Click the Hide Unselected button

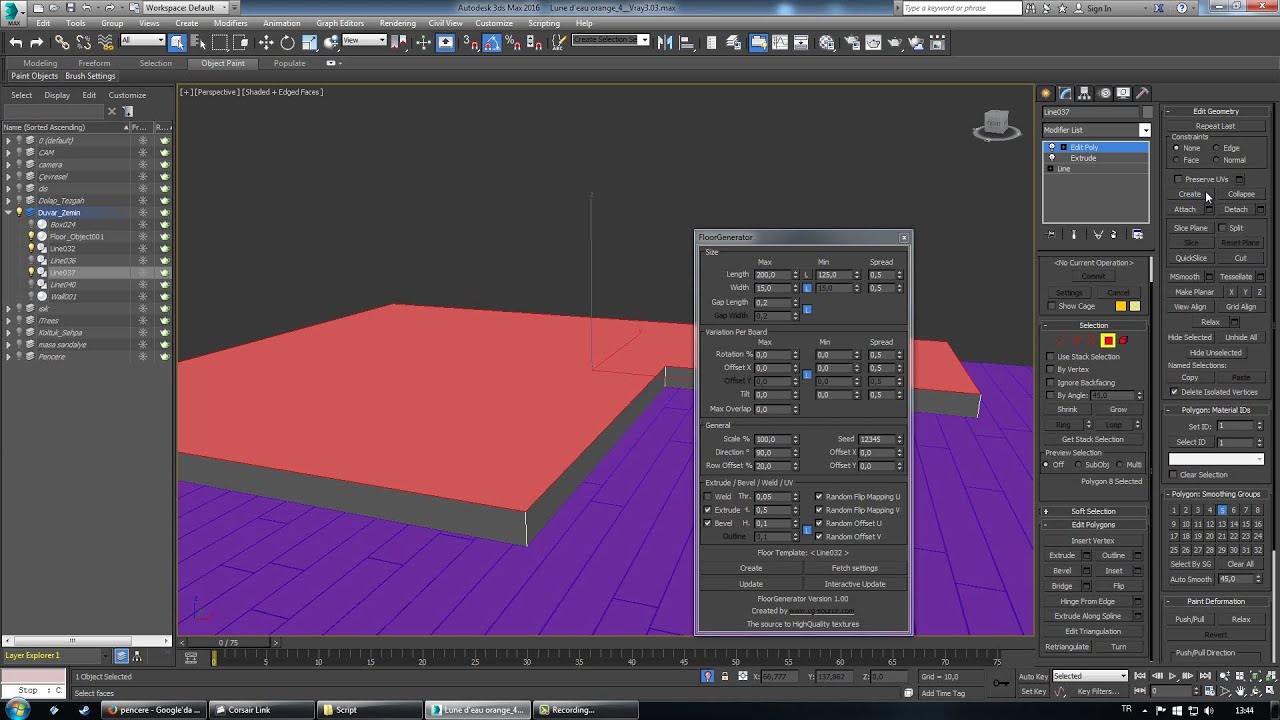pos(1215,353)
